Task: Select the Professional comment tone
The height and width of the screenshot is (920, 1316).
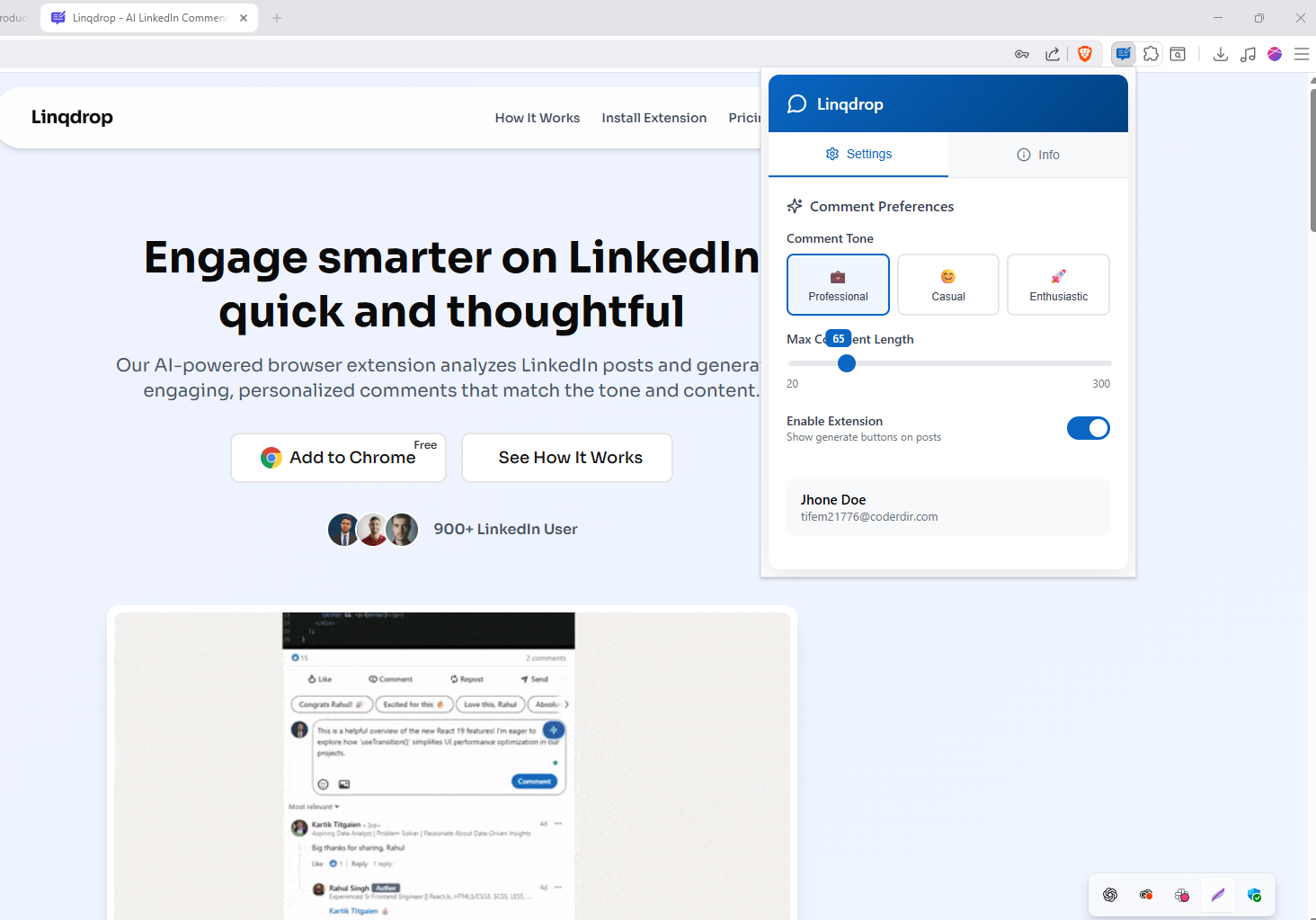Action: click(838, 284)
